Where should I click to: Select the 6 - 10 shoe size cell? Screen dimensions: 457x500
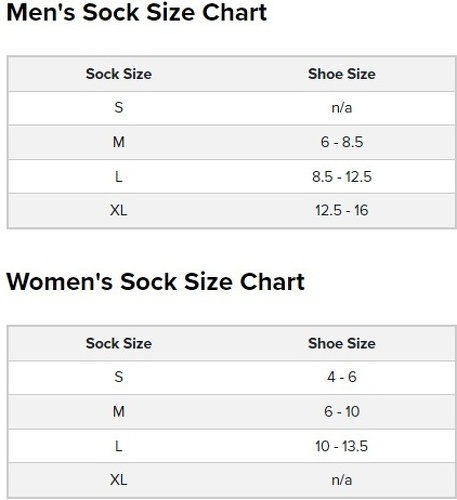(342, 412)
